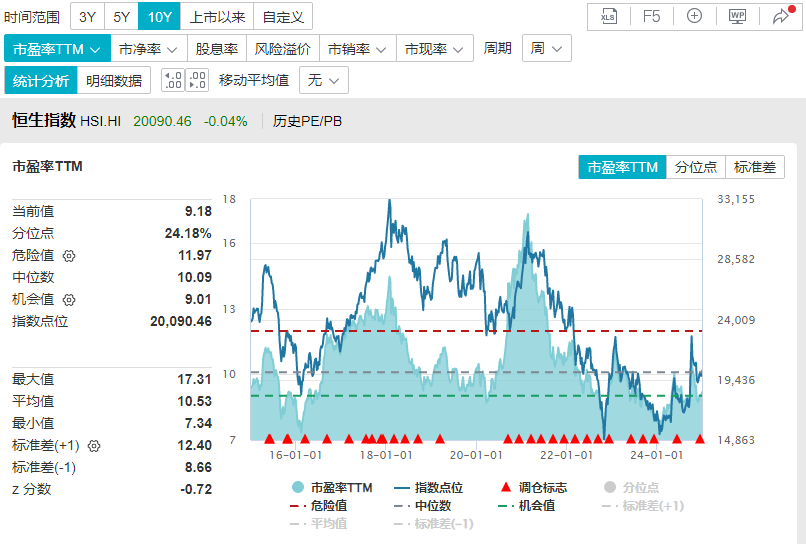Open the 明细数据 tab

point(114,81)
